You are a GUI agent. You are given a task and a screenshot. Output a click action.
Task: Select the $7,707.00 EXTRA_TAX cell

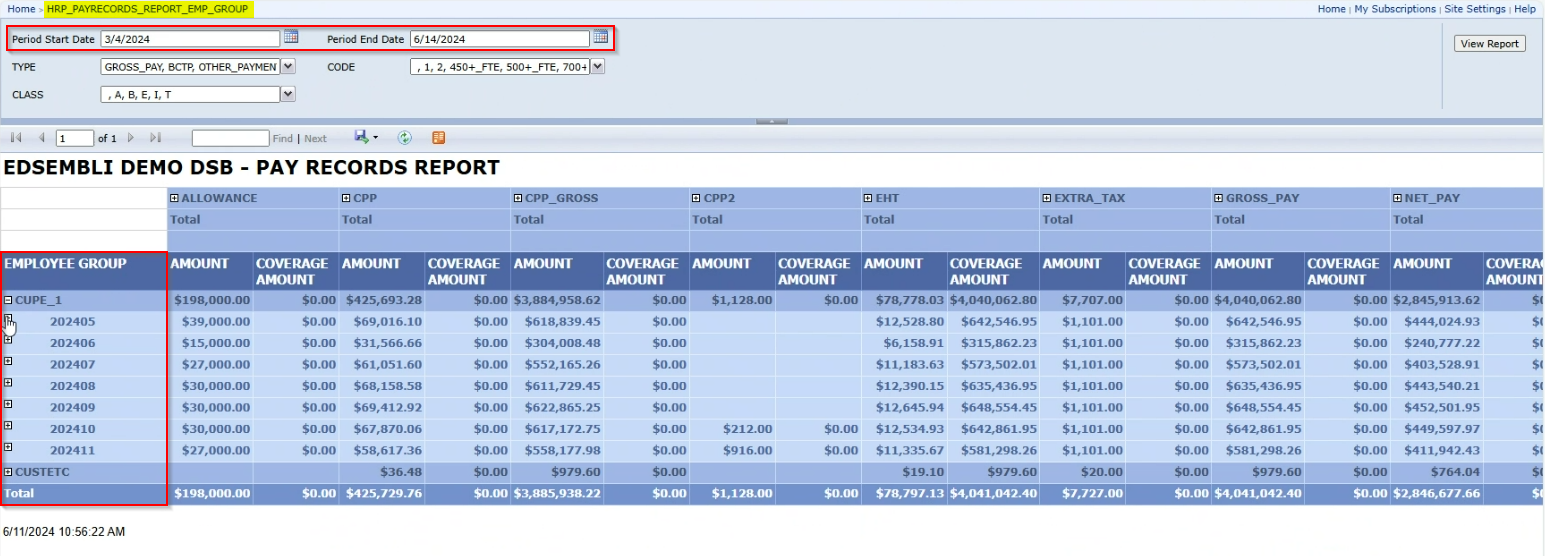[1083, 300]
